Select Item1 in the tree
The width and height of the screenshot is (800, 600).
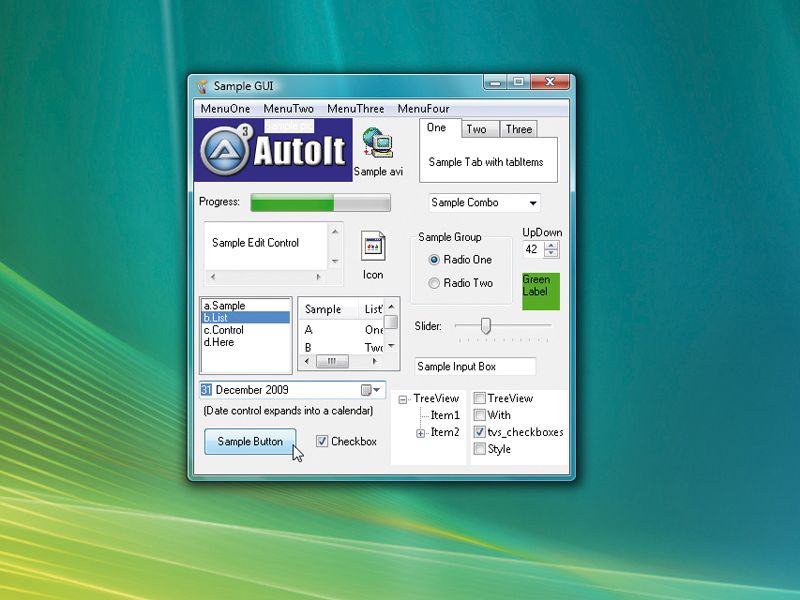(x=445, y=415)
